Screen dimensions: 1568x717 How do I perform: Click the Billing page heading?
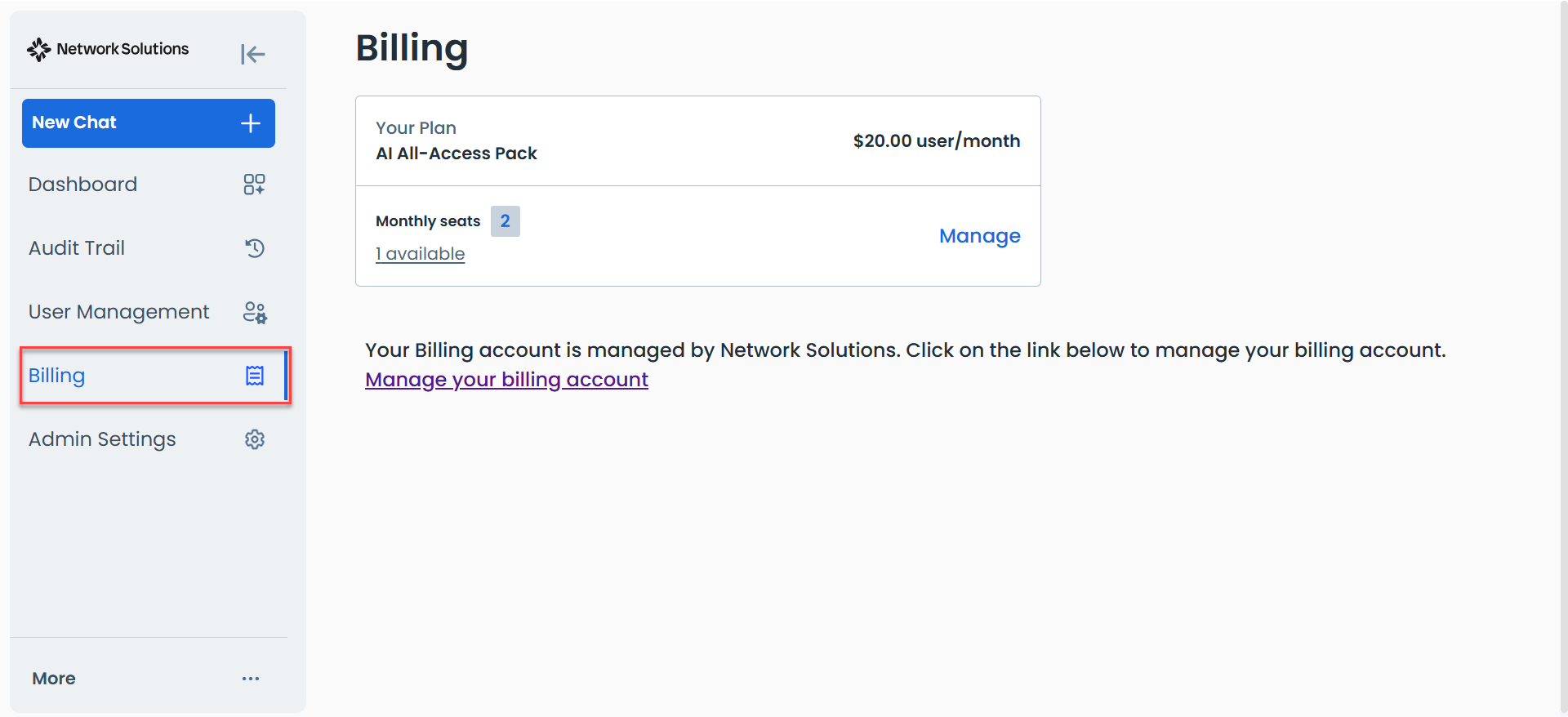click(412, 48)
